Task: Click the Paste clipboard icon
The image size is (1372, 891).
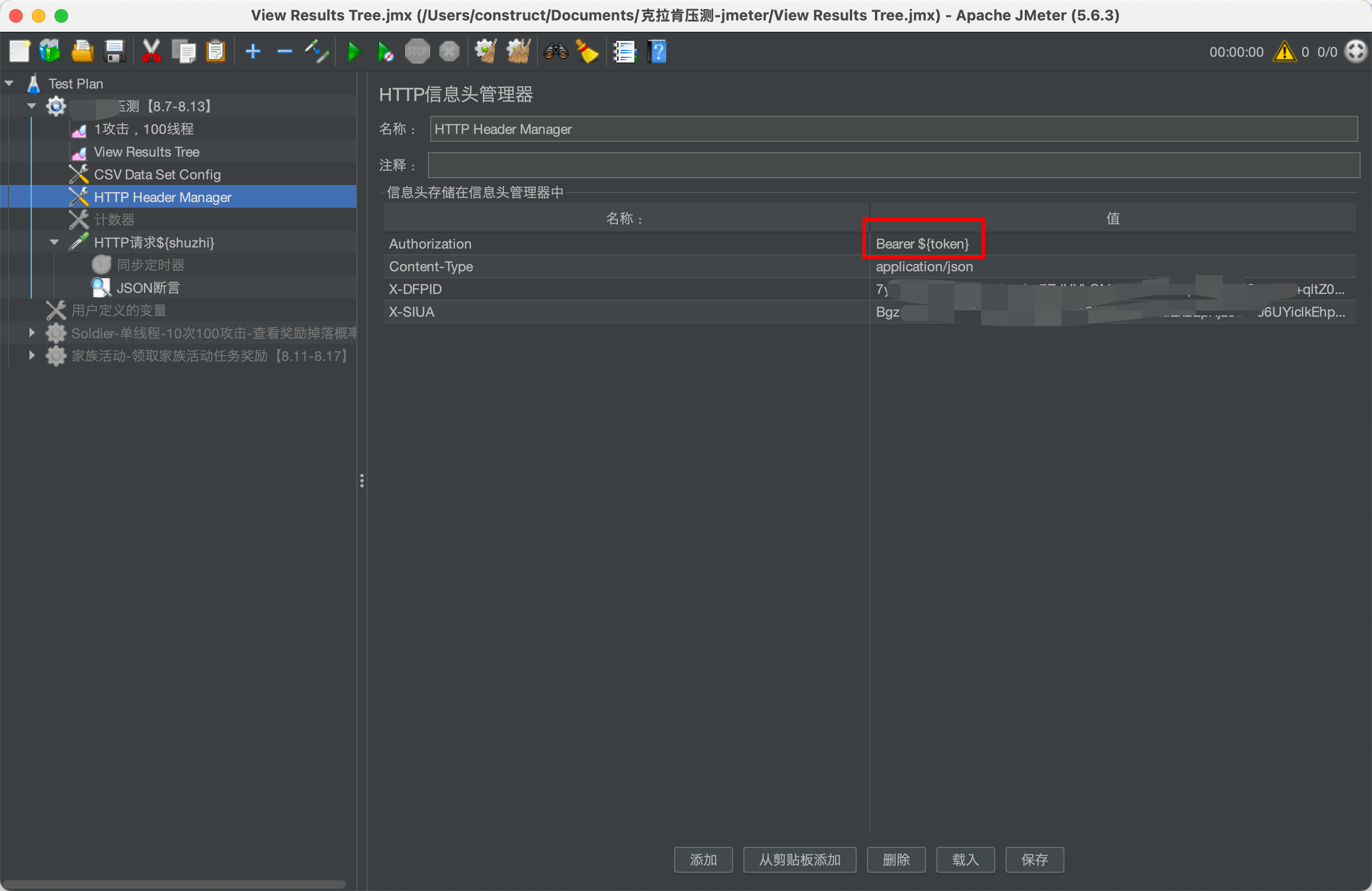Action: 216,51
